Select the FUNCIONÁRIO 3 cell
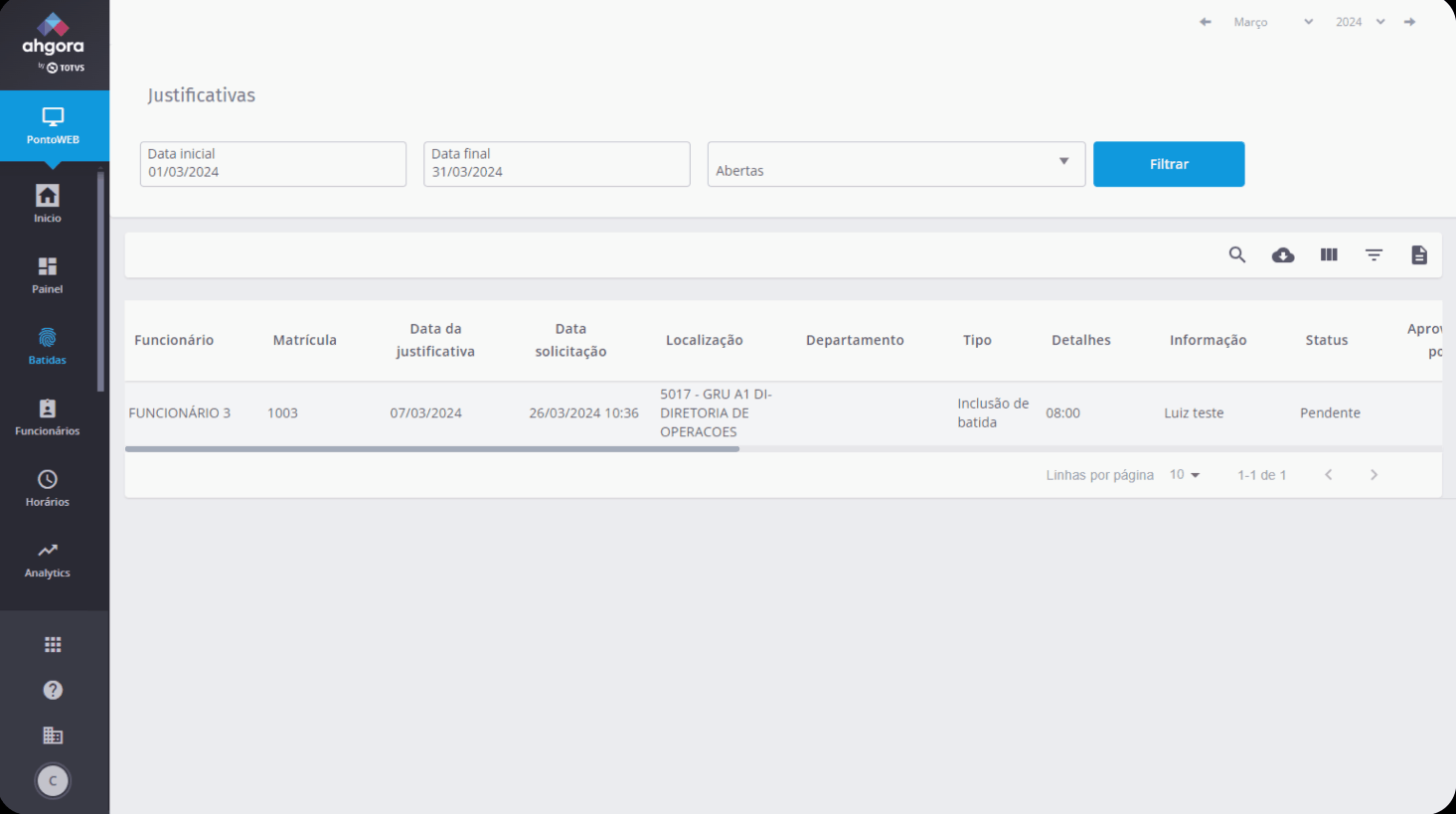The image size is (1456, 814). click(x=180, y=413)
